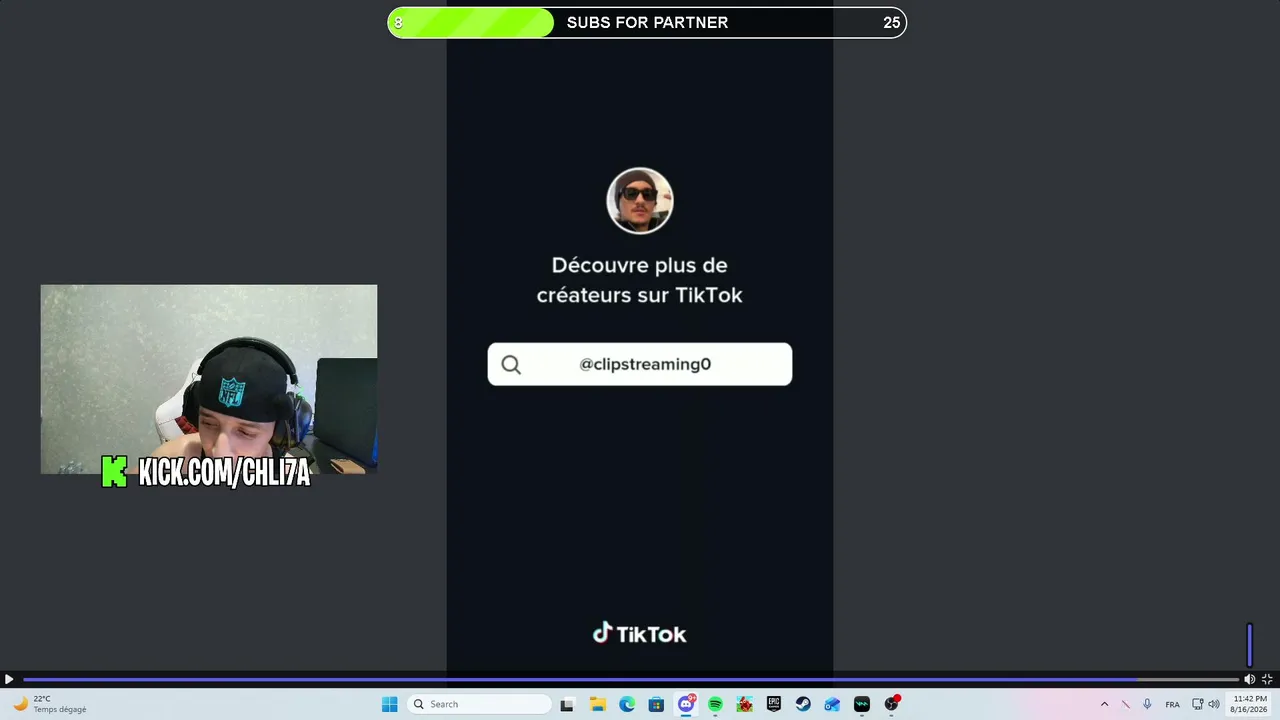
Task: Launch Microsoft Edge from the taskbar
Action: point(627,704)
